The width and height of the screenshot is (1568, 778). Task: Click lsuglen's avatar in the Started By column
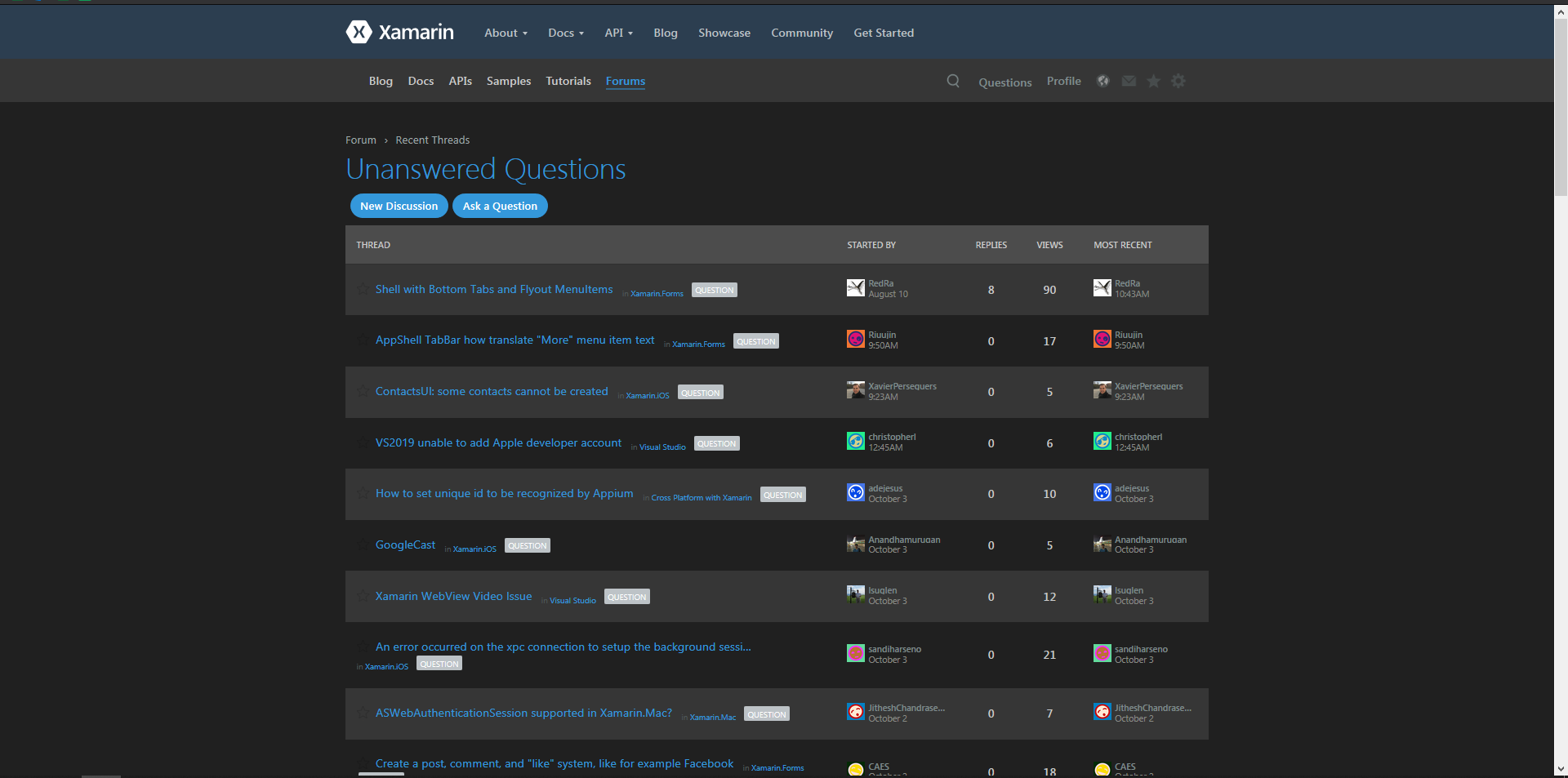(x=856, y=594)
